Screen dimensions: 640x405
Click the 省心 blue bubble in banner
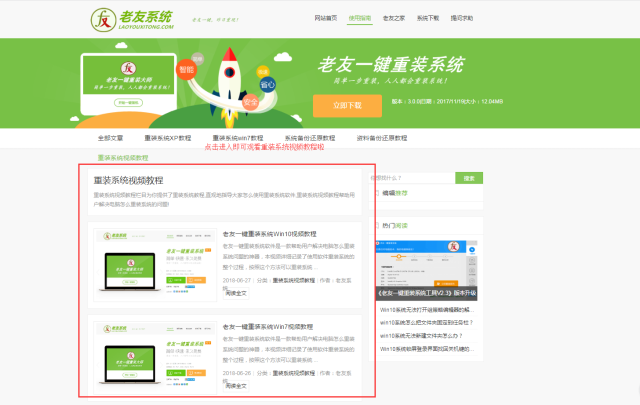(x=268, y=85)
